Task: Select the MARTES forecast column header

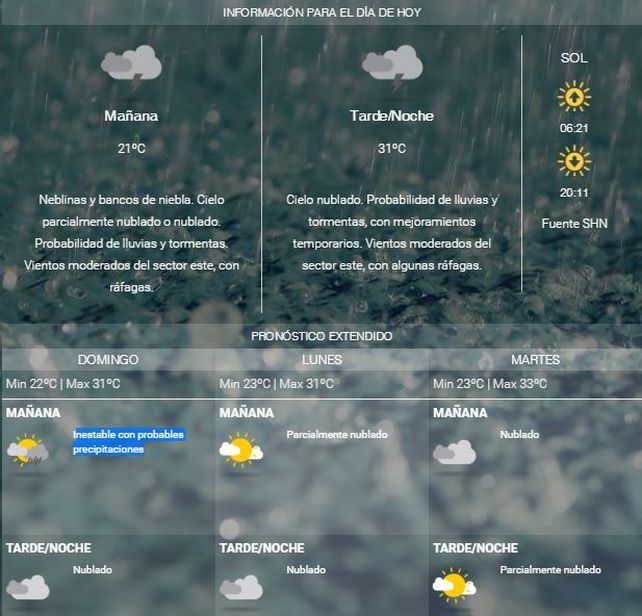Action: [x=535, y=360]
